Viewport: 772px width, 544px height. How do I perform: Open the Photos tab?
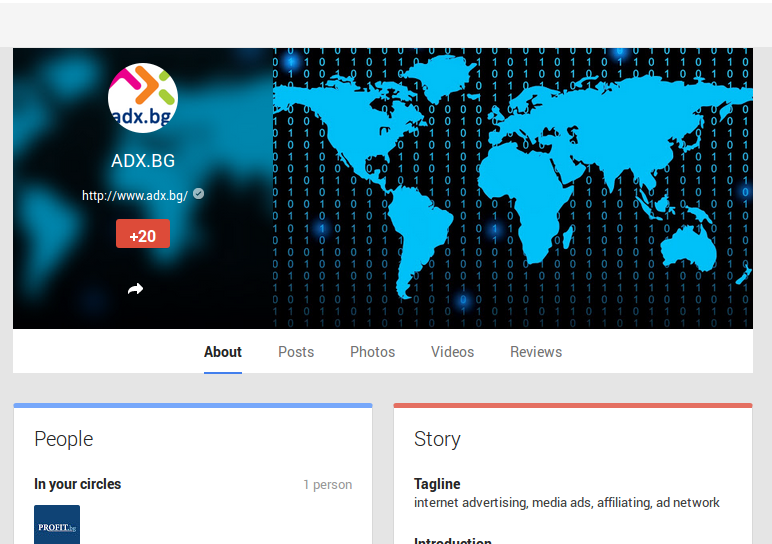point(372,352)
